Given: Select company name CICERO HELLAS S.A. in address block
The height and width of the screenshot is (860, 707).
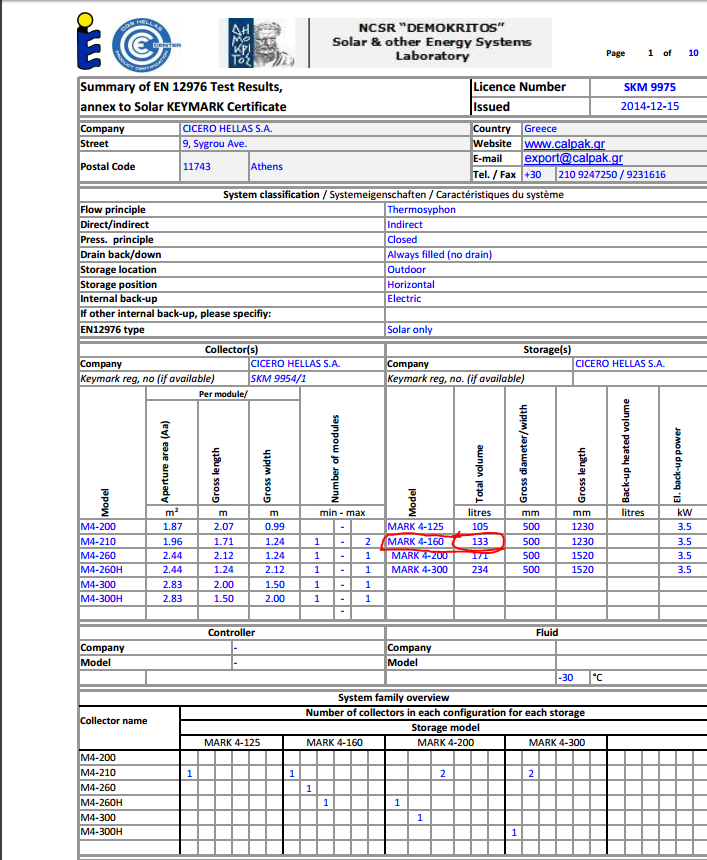Looking at the screenshot, I should click(227, 128).
